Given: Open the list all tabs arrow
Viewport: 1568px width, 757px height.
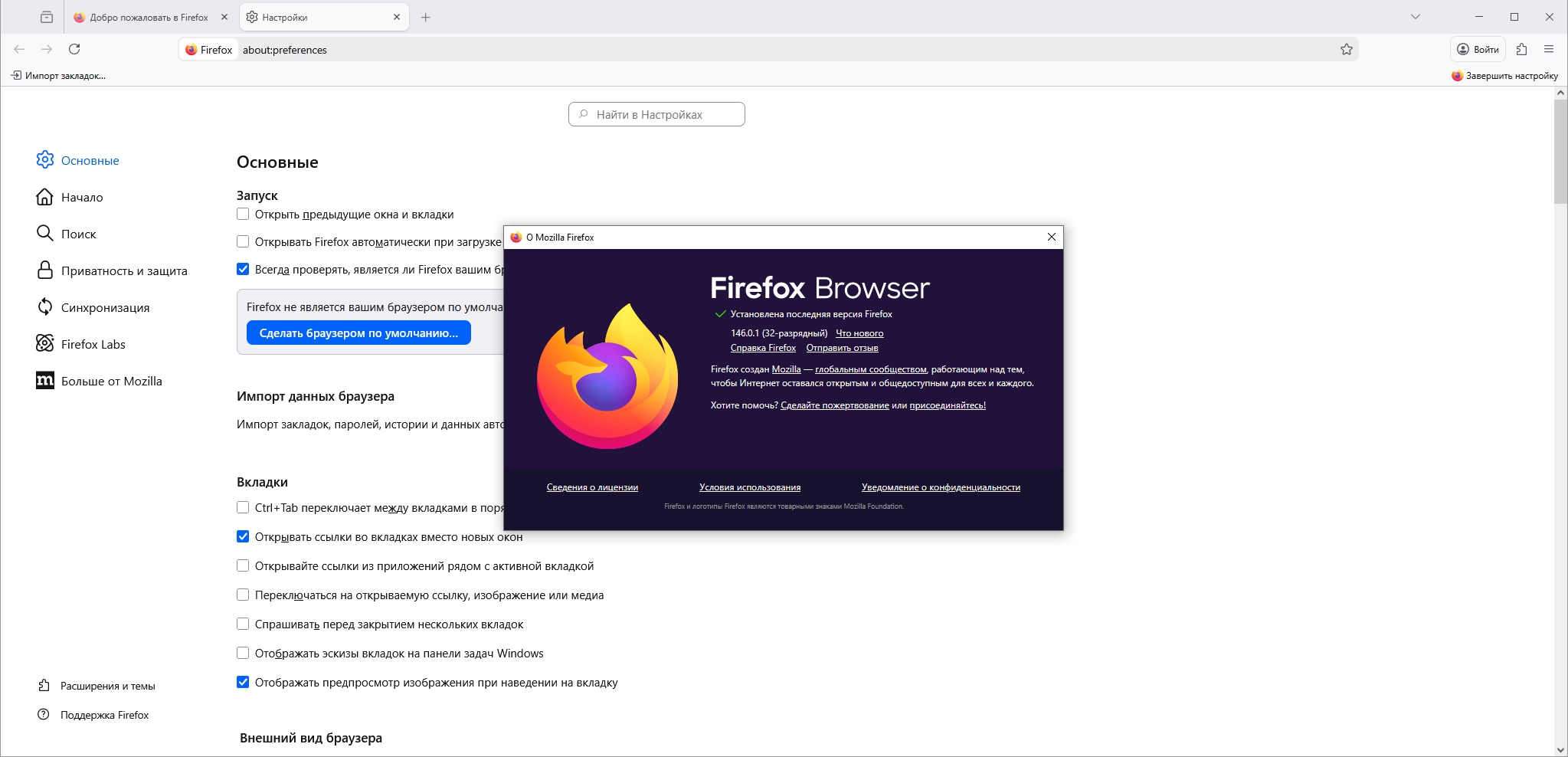Looking at the screenshot, I should coord(1416,17).
